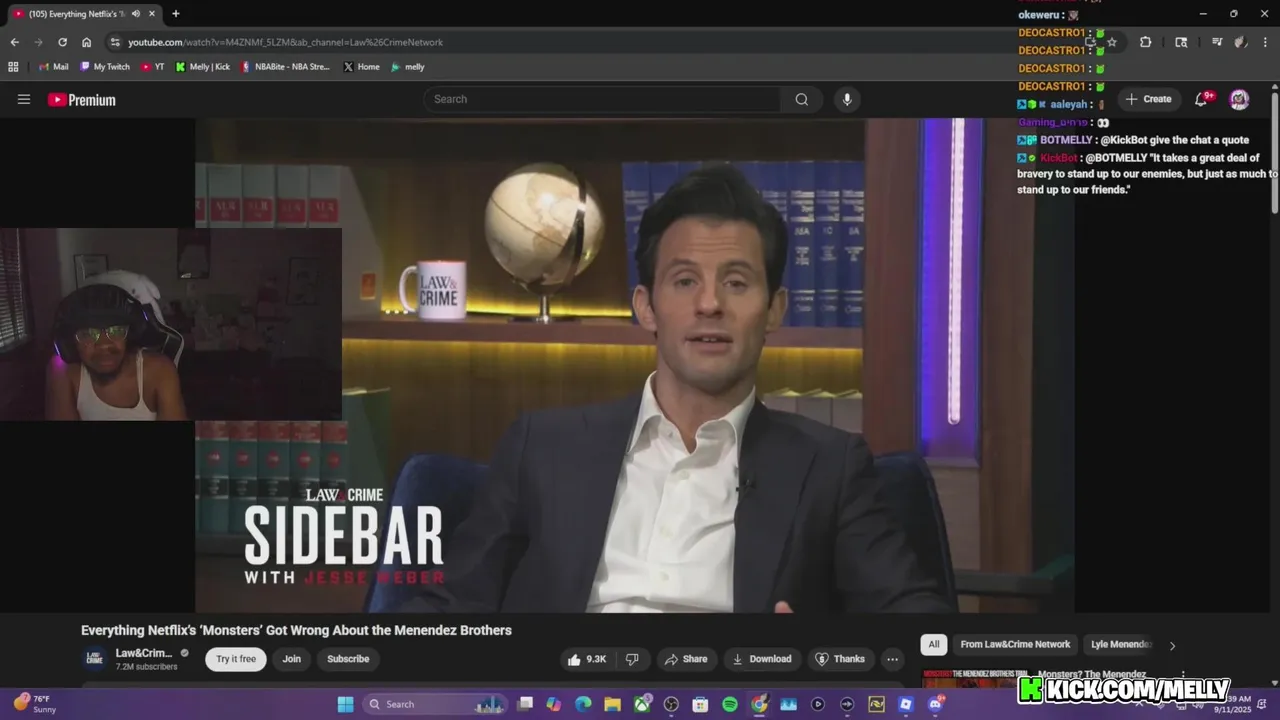Click the Create button
The width and height of the screenshot is (1280, 720).
1148,99
